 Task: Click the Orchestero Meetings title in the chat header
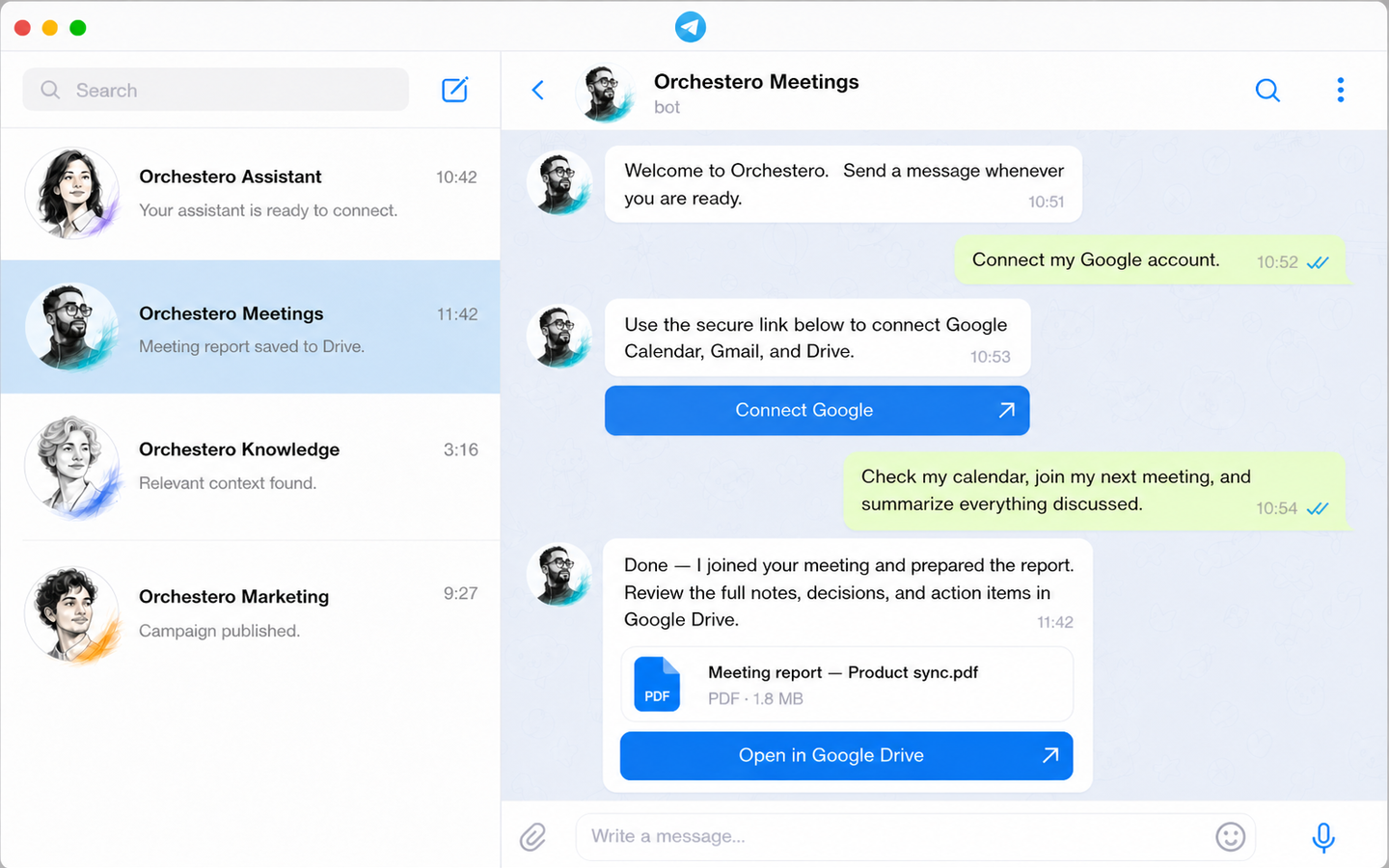[x=756, y=82]
